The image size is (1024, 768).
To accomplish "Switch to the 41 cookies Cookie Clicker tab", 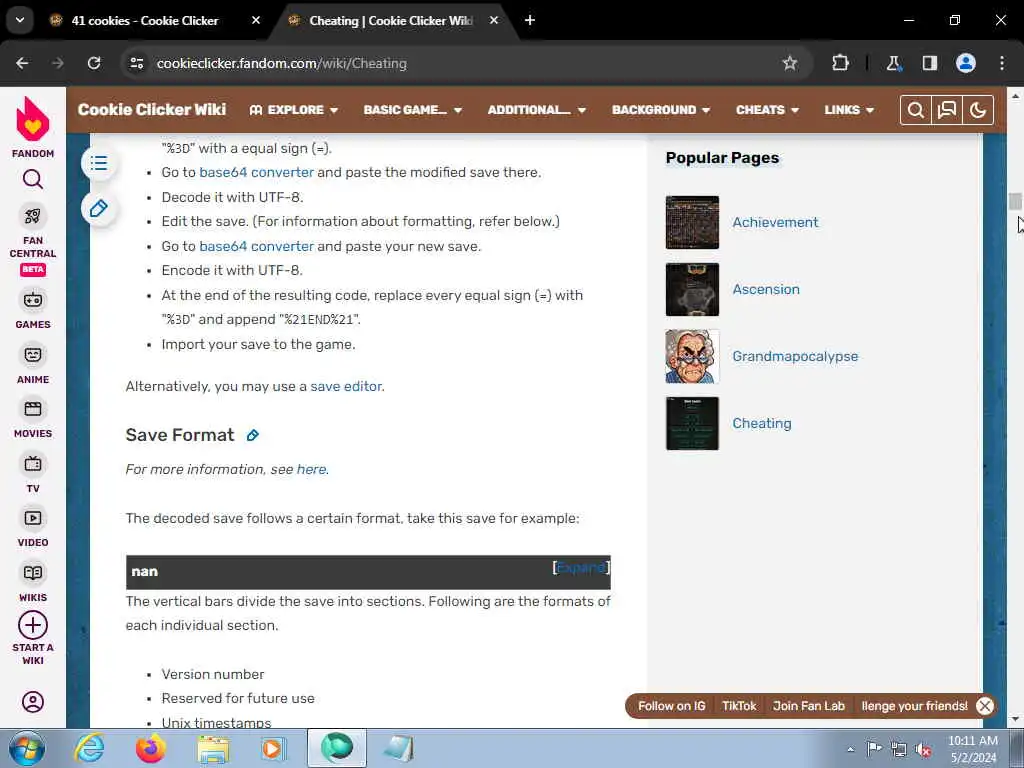I will [144, 20].
